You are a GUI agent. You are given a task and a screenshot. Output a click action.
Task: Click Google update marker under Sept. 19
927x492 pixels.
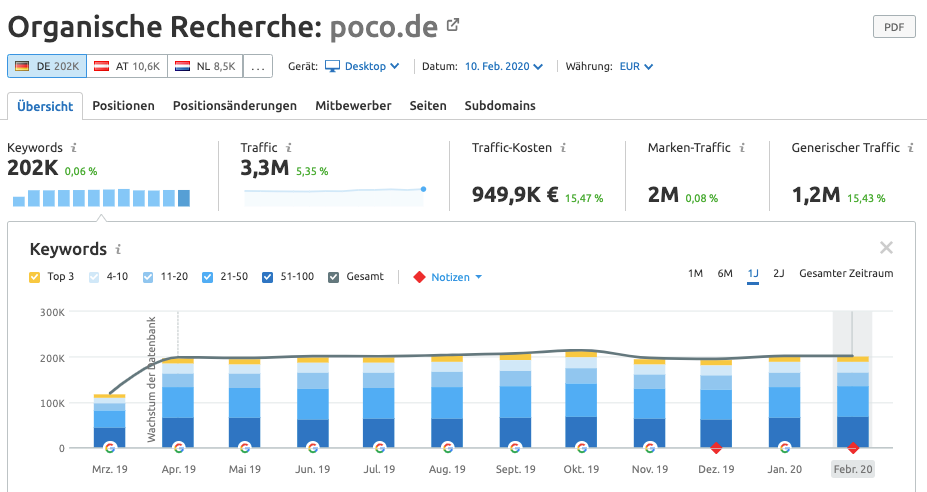click(x=516, y=448)
